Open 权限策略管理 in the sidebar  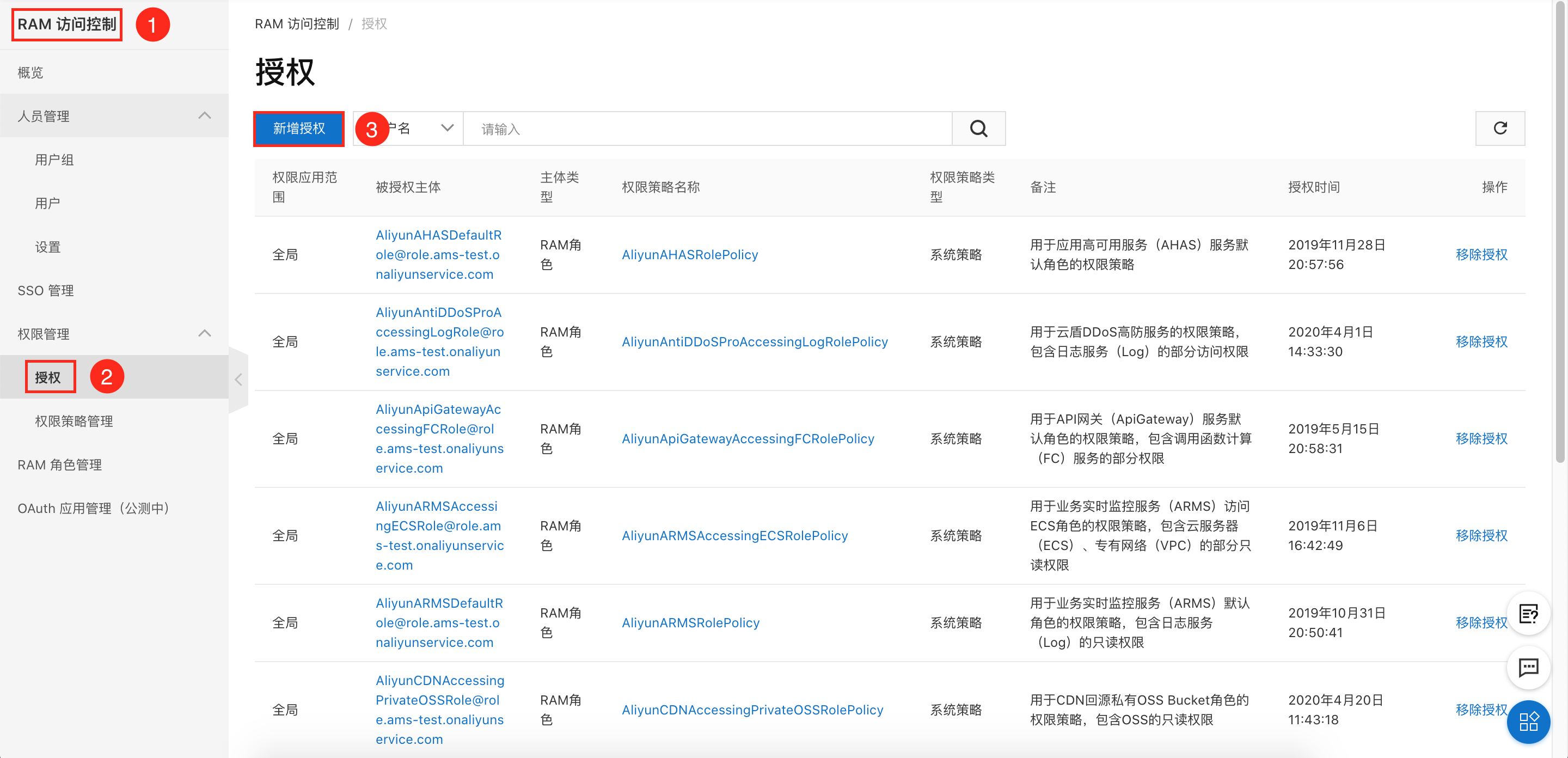tap(73, 421)
